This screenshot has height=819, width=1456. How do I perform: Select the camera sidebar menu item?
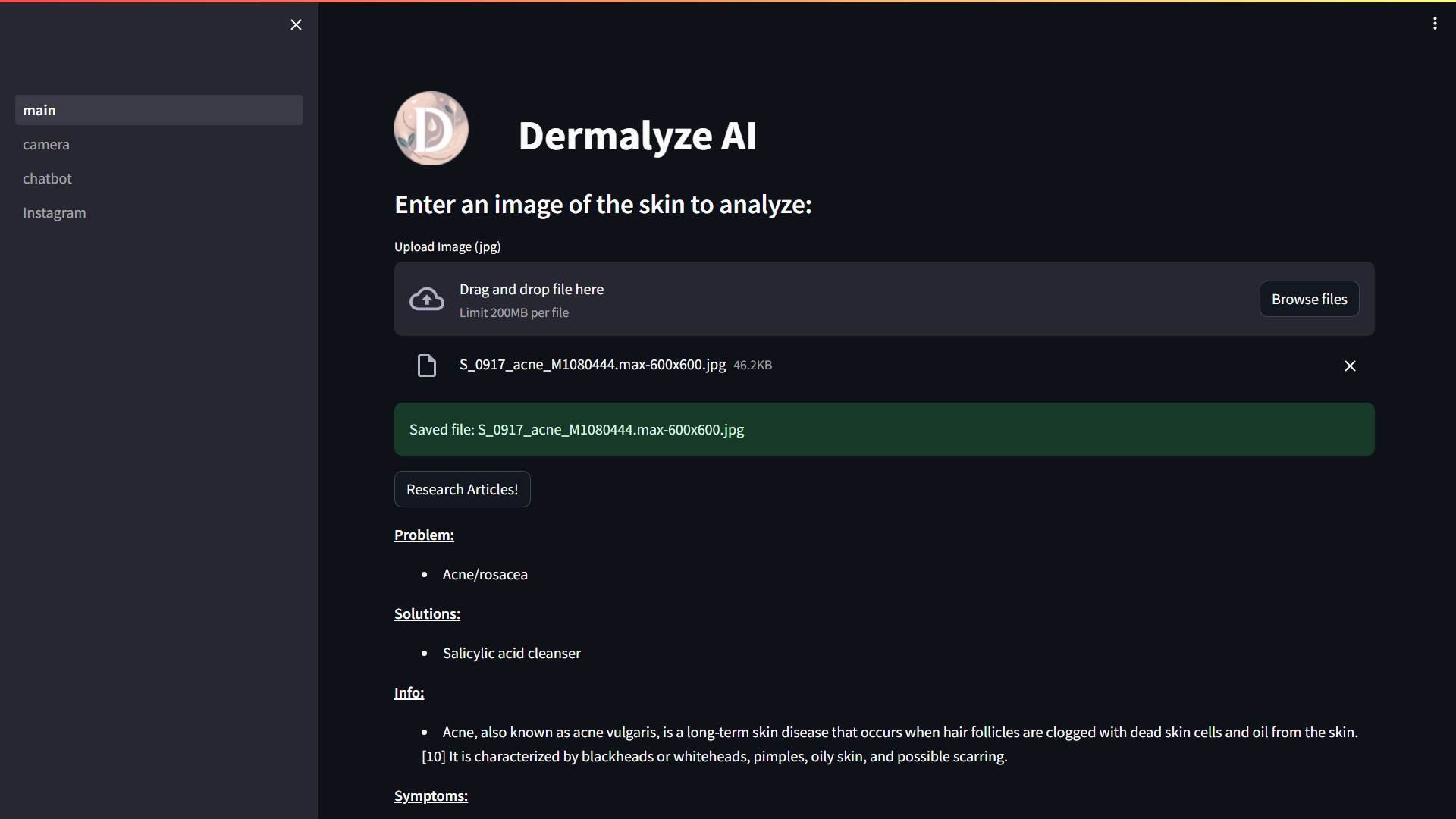point(46,144)
